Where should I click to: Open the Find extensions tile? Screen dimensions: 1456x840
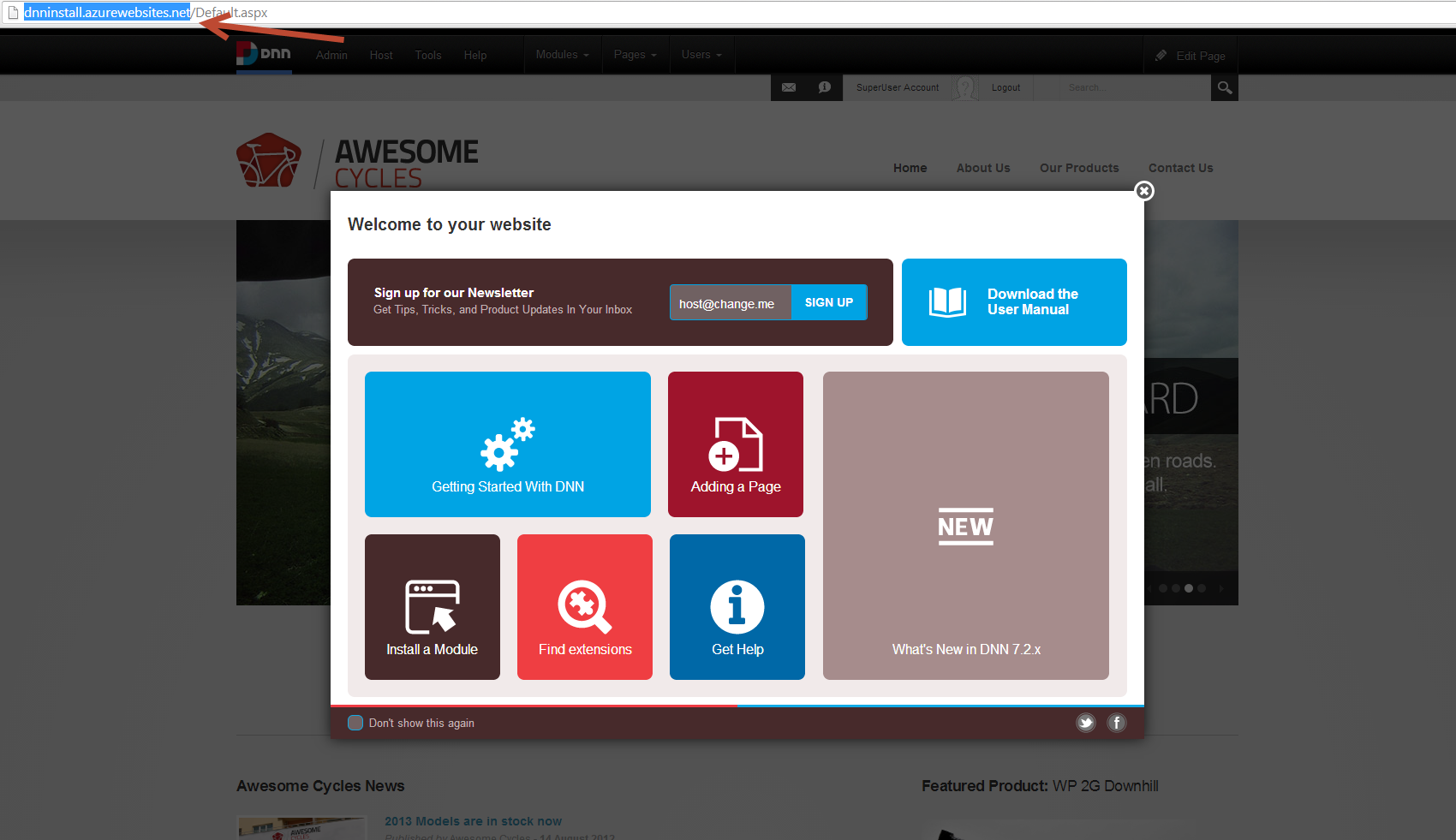(585, 607)
